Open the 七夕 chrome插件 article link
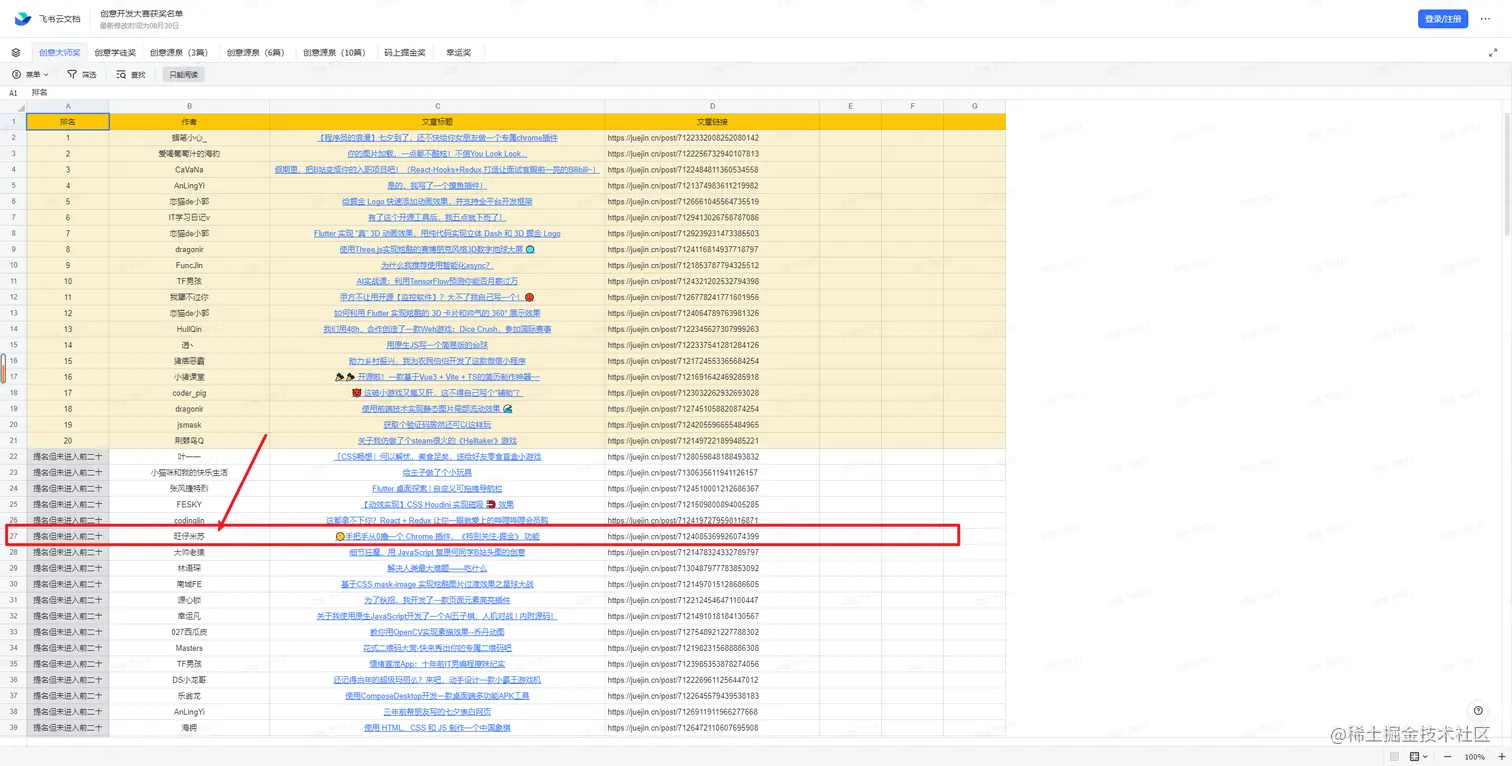1512x766 pixels. tap(437, 137)
